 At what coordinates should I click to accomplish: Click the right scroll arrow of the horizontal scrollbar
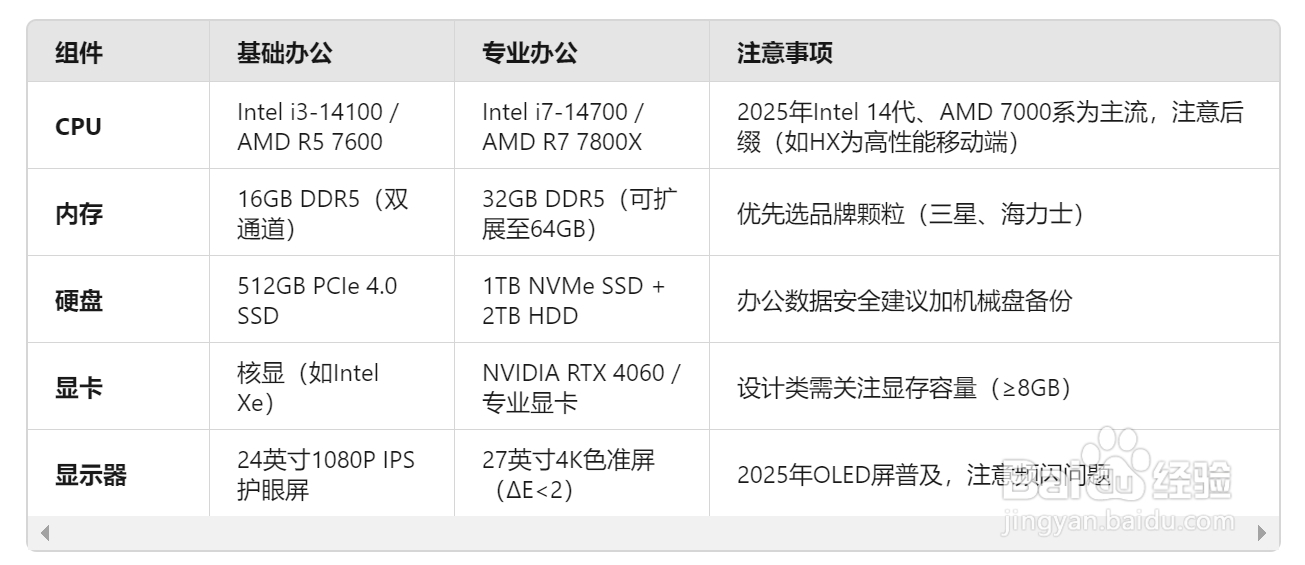click(x=1262, y=533)
